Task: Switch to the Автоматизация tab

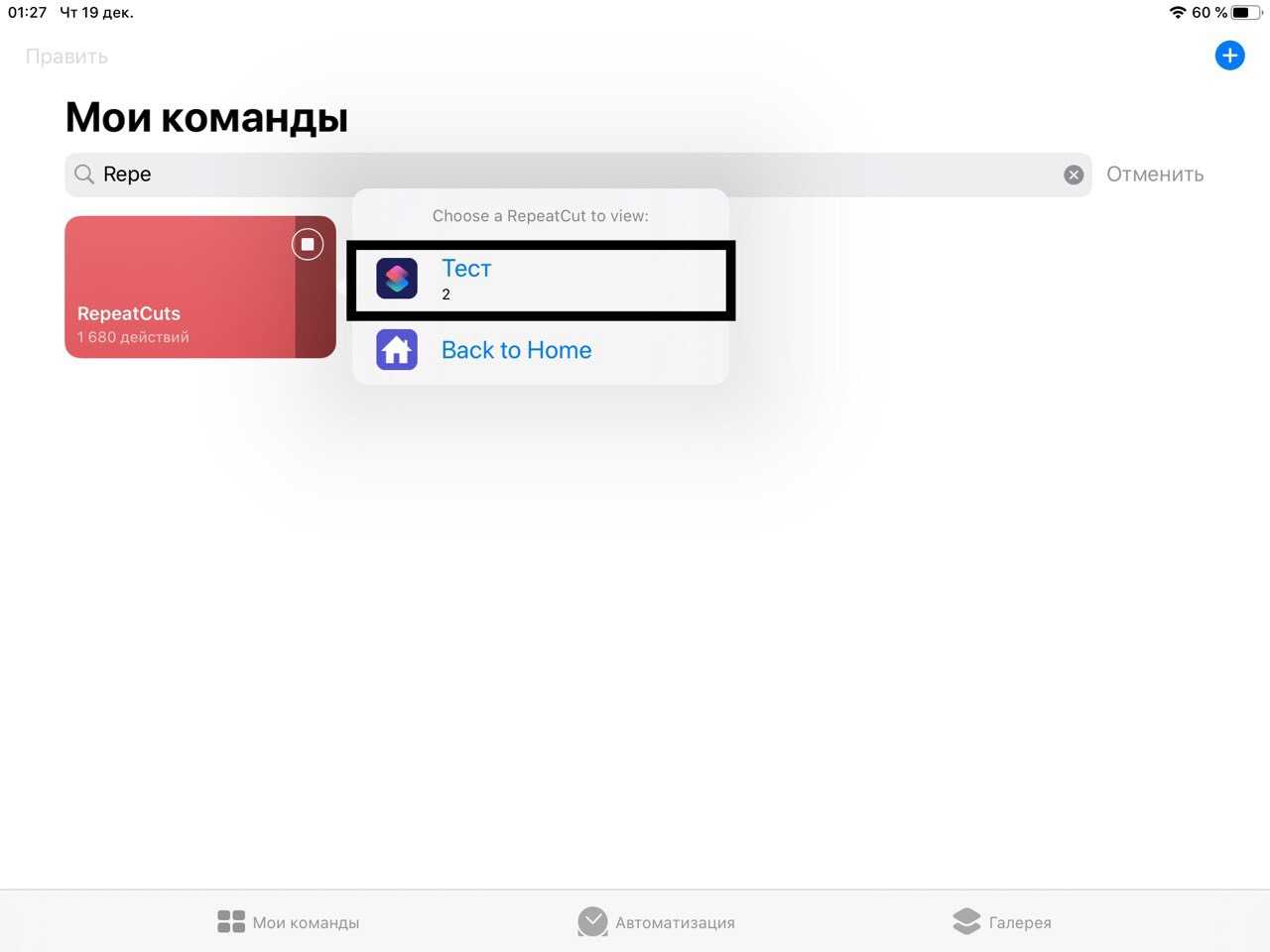Action: coord(656,922)
